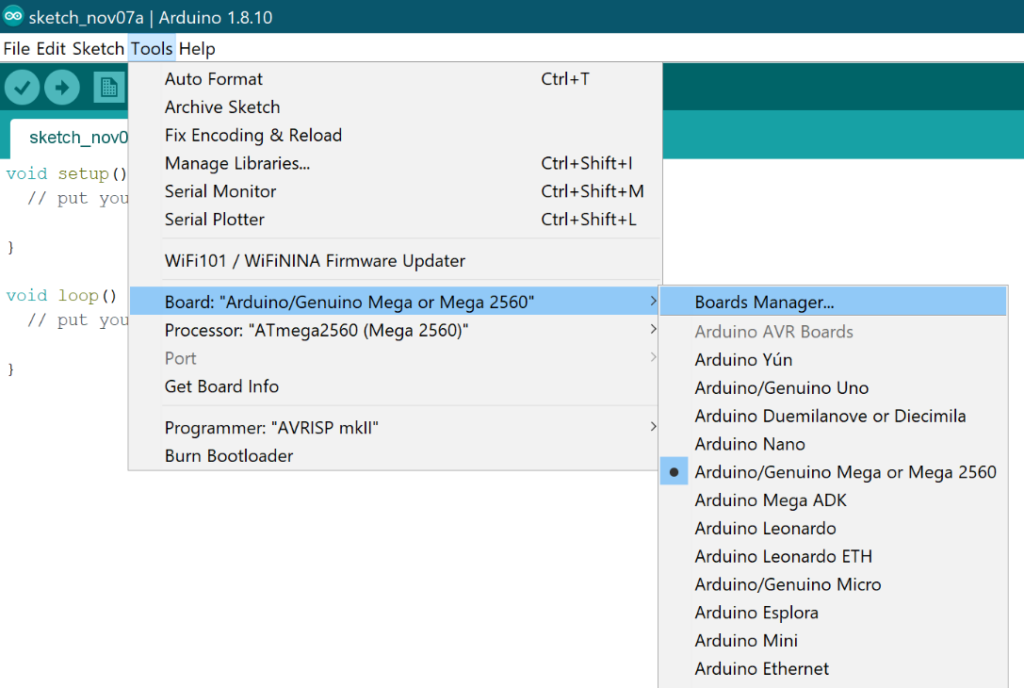Select Arduino Leonardo ETH board
The height and width of the screenshot is (688, 1024).
click(x=833, y=556)
